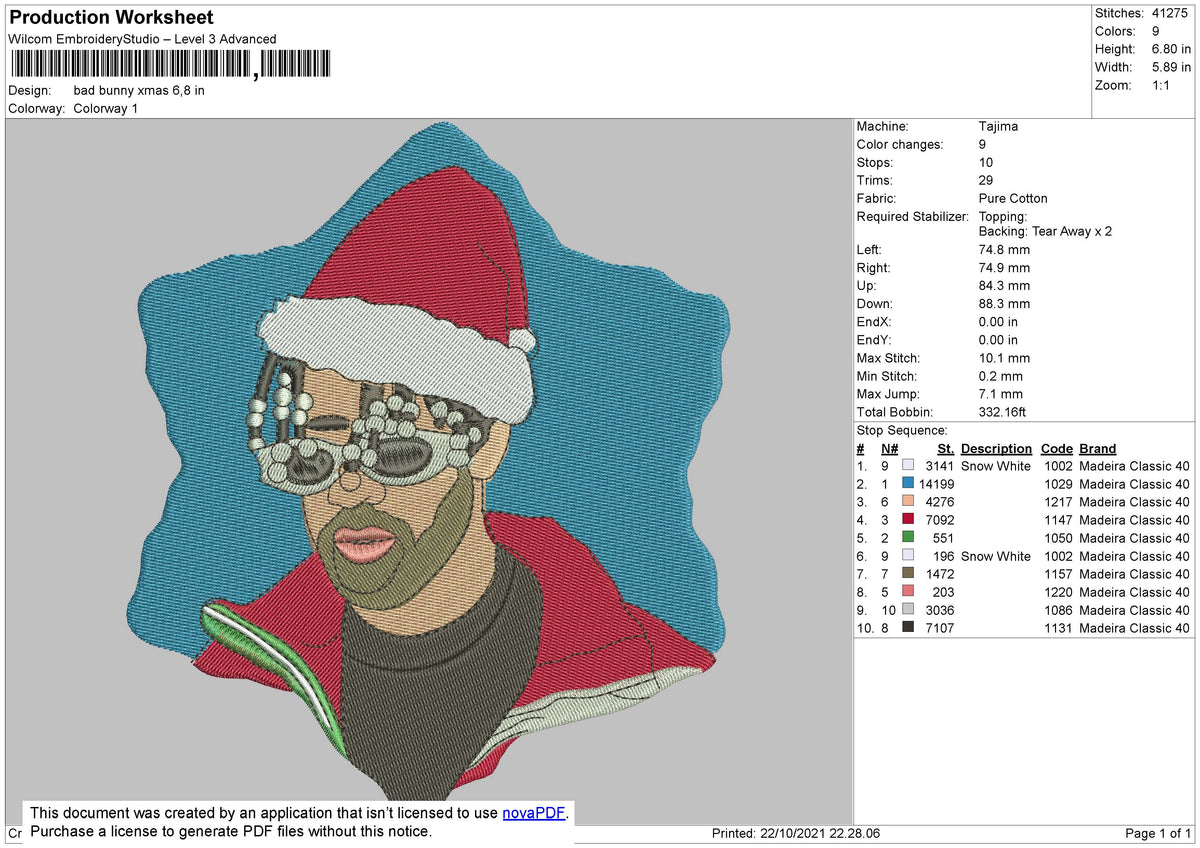Viewport: 1200px width, 848px height.
Task: Click the stitch count 7107 in row 10
Action: (x=940, y=628)
